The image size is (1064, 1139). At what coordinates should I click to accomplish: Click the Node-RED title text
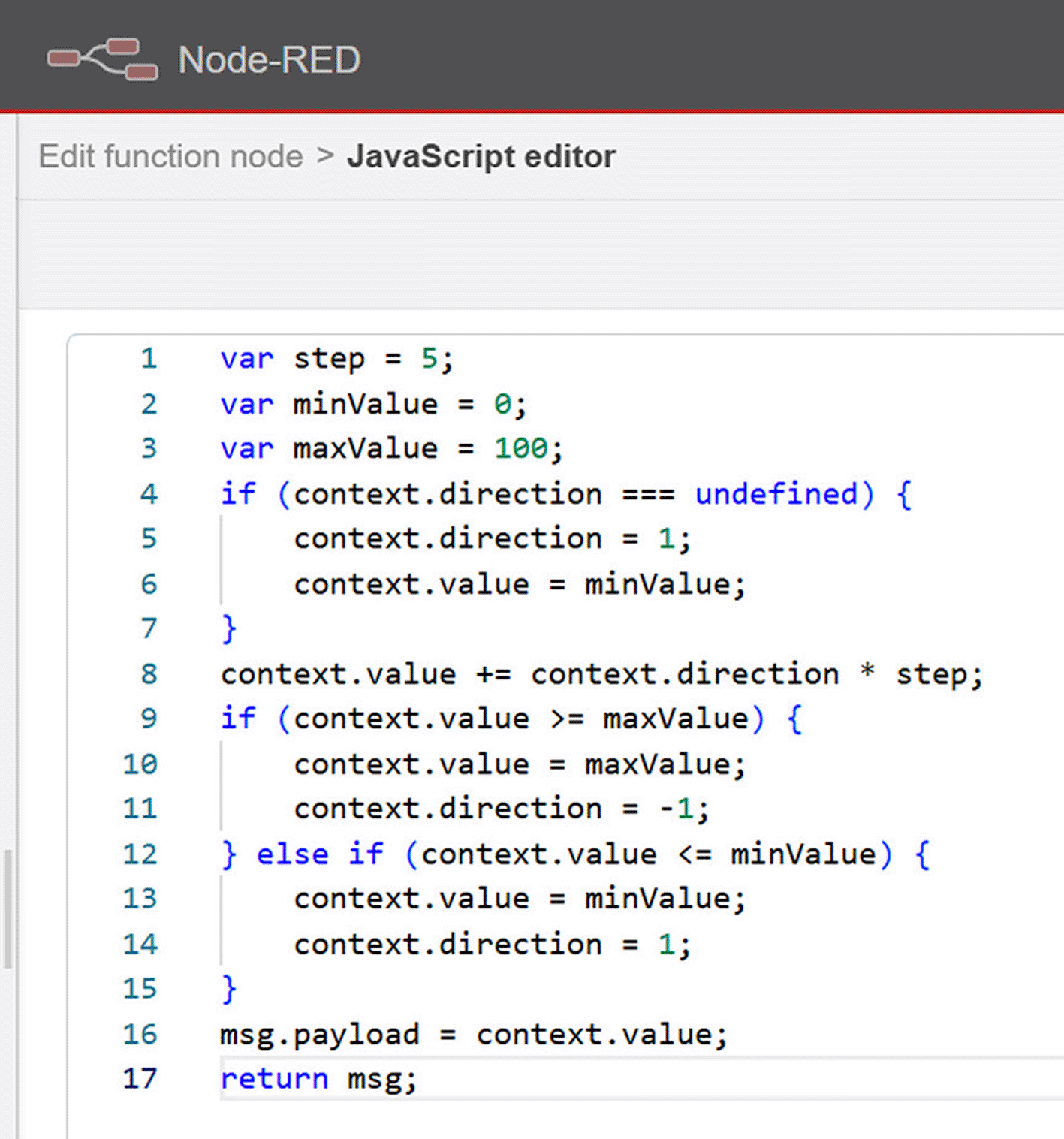point(269,60)
